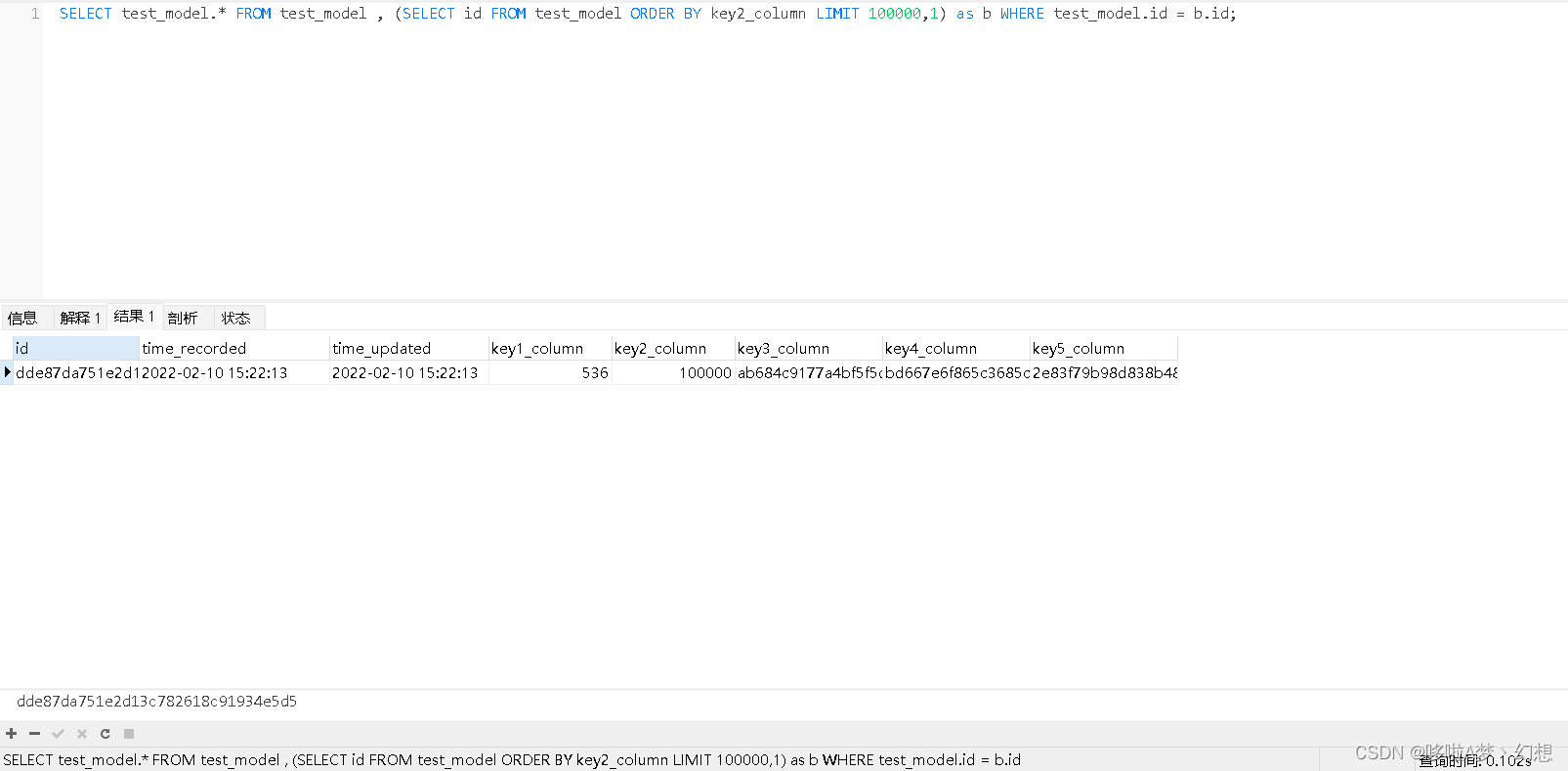Click the time_updated column header
The height and width of the screenshot is (771, 1568).
pos(408,348)
